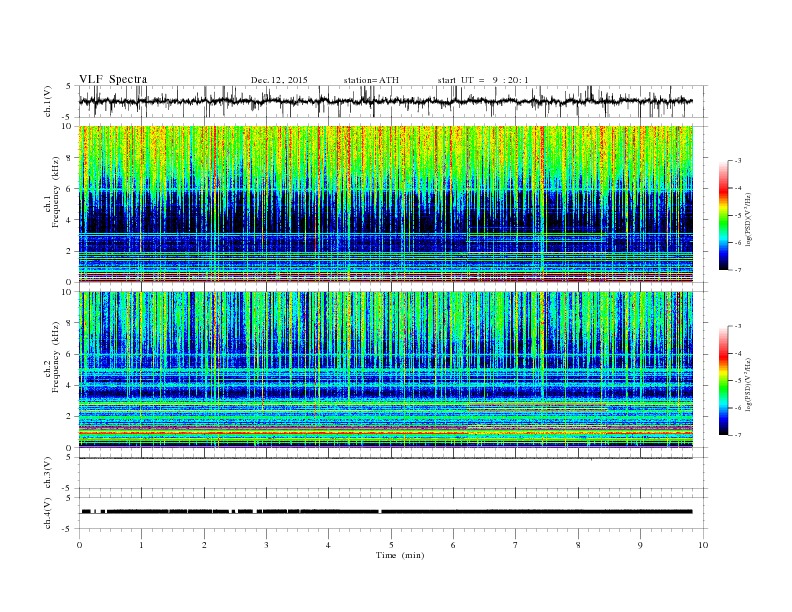Click the "ch.1(V)" waveform axis label
Screen dimensions: 792x612
point(48,101)
